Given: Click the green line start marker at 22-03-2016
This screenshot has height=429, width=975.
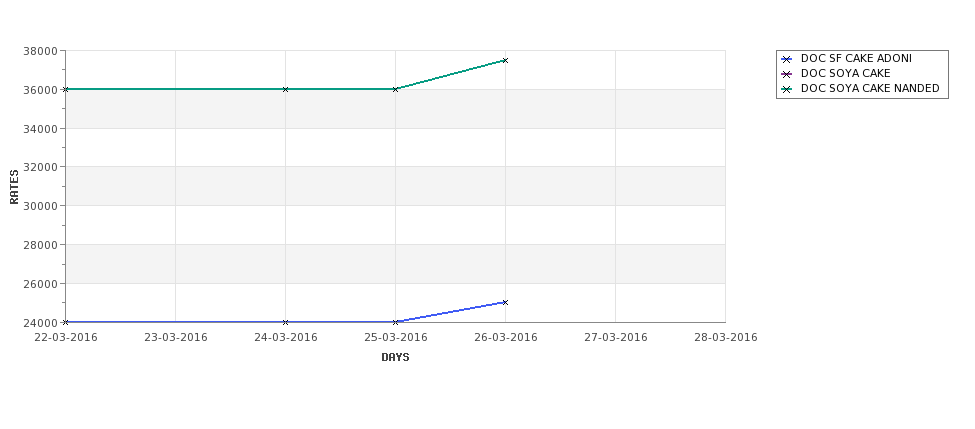Looking at the screenshot, I should pos(66,90).
